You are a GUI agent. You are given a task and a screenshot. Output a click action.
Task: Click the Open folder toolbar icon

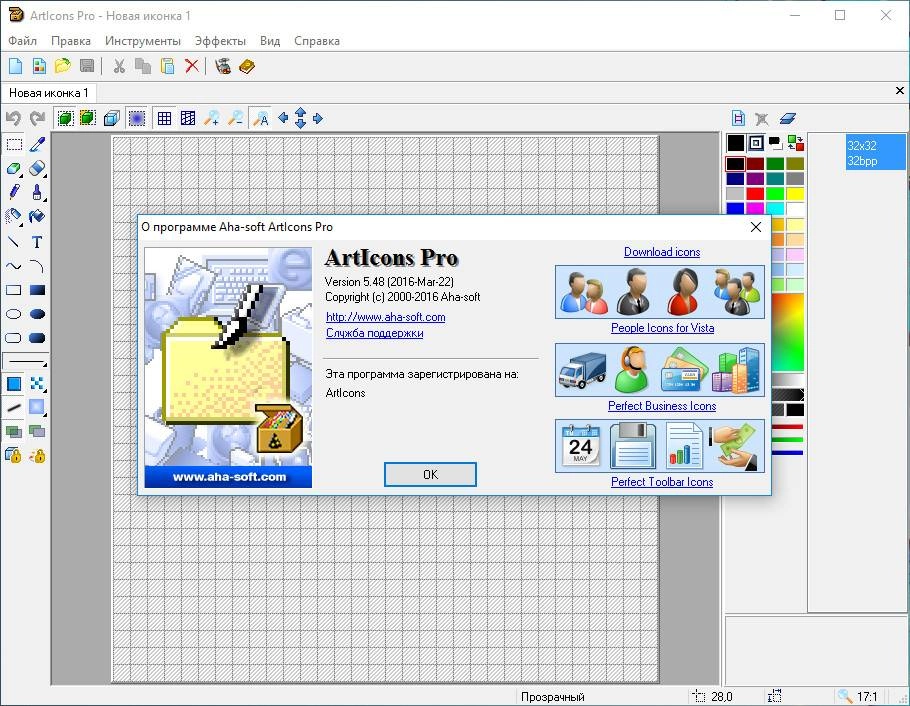coord(63,66)
